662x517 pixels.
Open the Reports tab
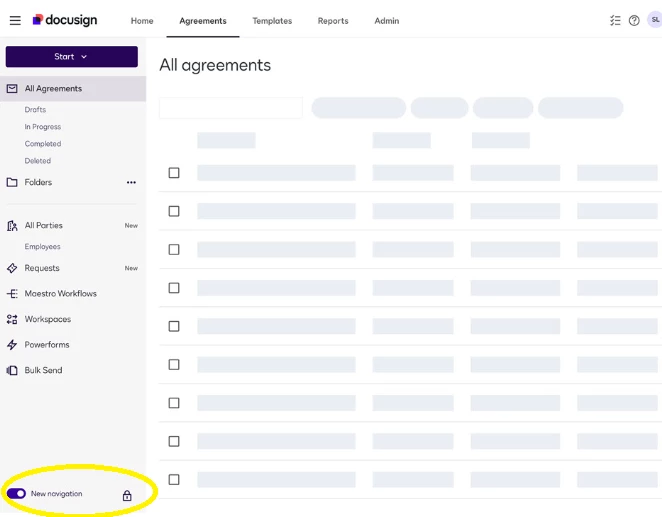tap(333, 21)
